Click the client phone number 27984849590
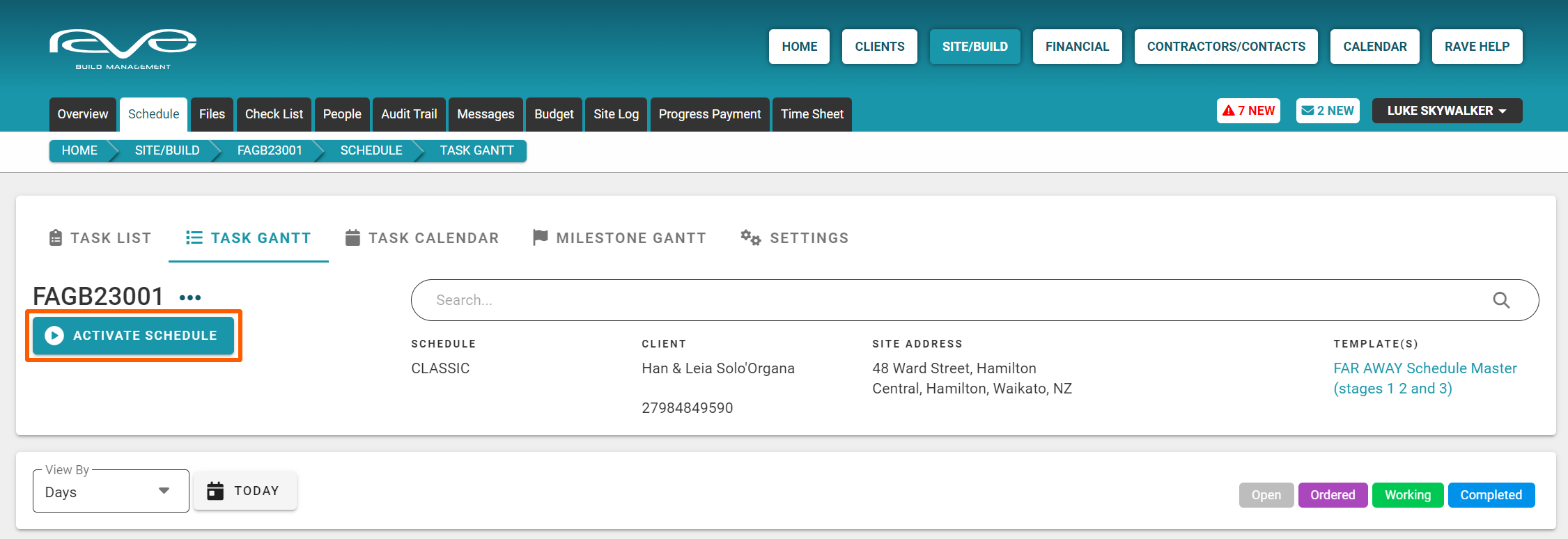 688,408
